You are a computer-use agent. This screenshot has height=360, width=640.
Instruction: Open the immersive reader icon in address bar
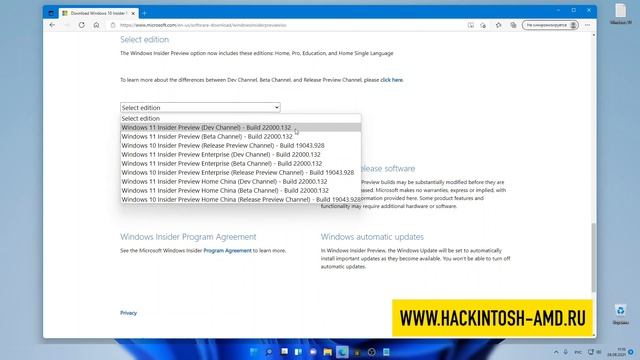point(471,25)
